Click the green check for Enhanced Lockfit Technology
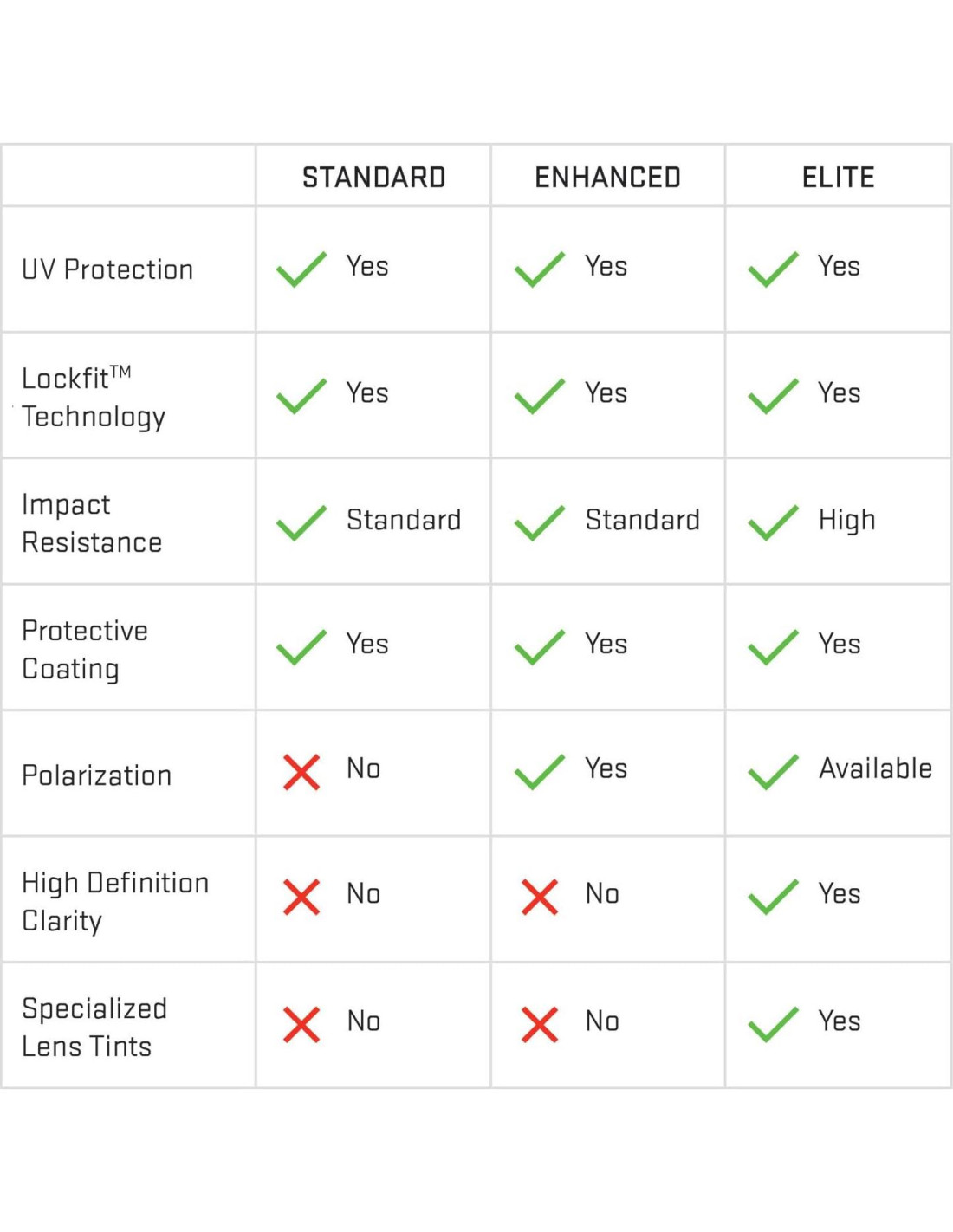This screenshot has width=953, height=1232. pyautogui.click(x=540, y=396)
